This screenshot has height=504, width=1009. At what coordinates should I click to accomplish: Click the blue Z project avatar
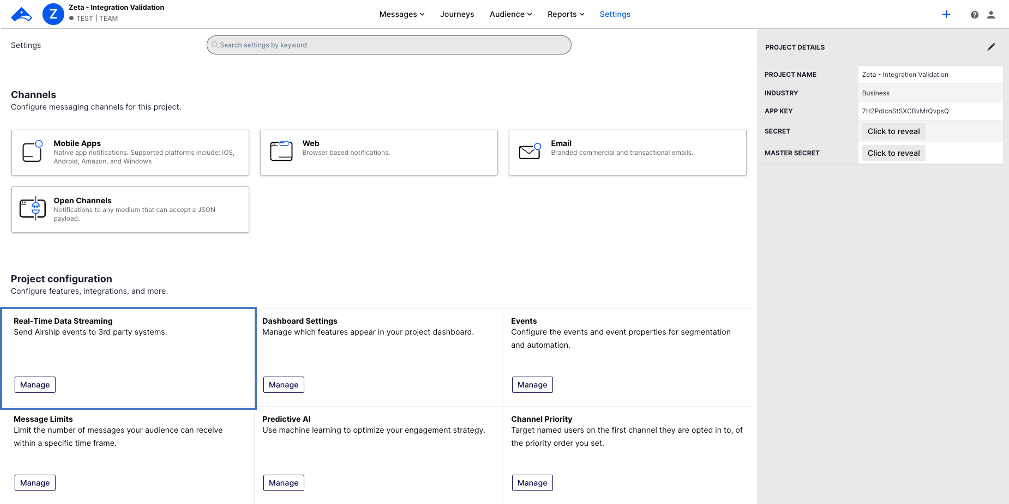tap(53, 14)
